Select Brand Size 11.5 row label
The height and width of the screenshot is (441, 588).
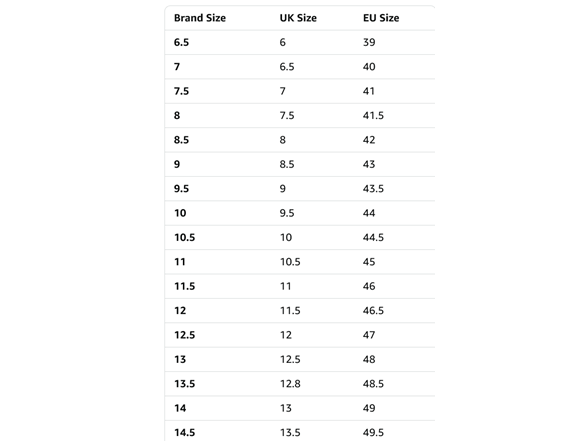[x=184, y=286]
